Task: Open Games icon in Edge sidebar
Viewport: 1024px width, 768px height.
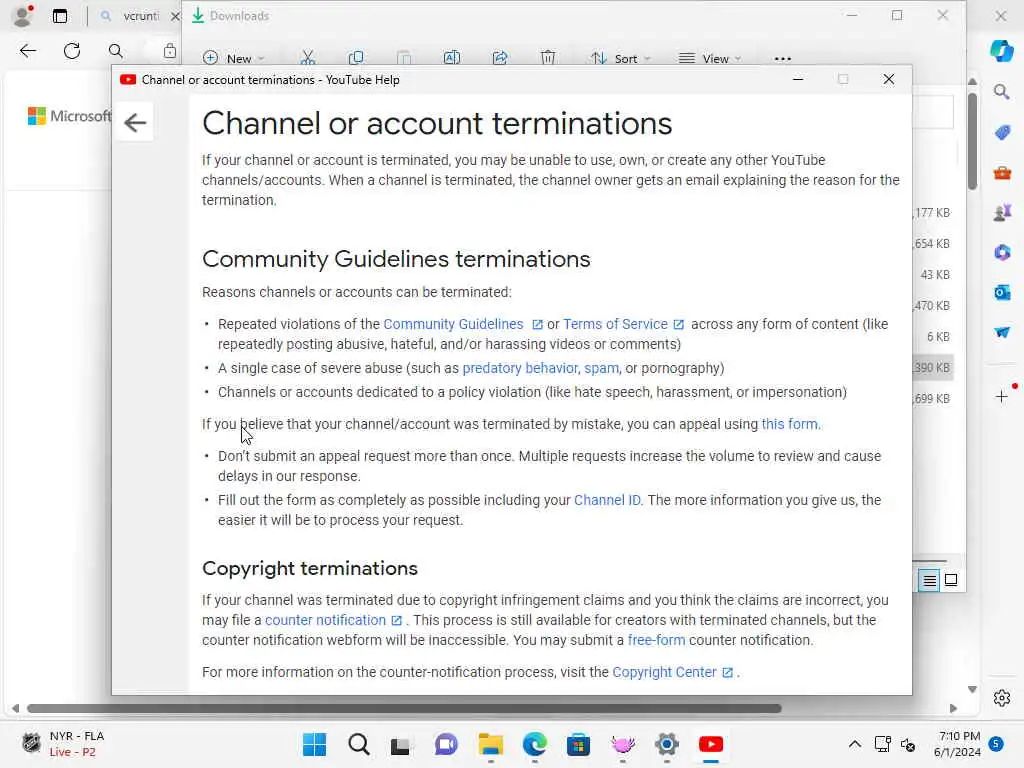Action: tap(1002, 213)
